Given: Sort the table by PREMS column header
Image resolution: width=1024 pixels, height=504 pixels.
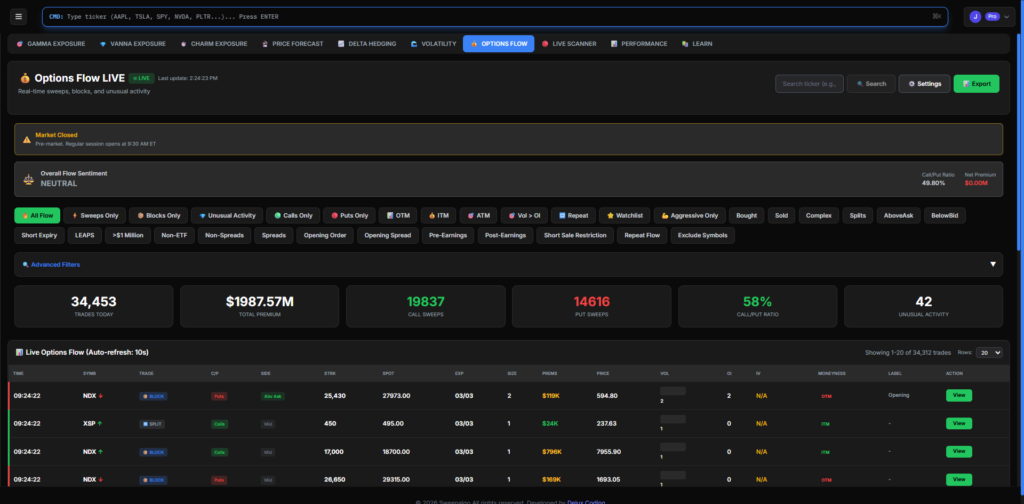Looking at the screenshot, I should [550, 373].
